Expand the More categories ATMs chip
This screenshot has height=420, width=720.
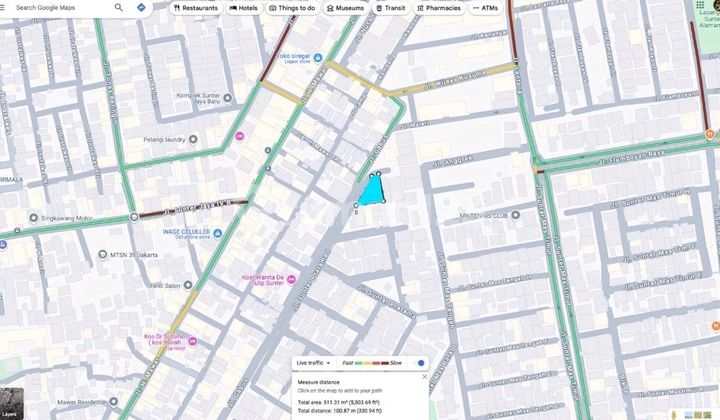[x=485, y=8]
